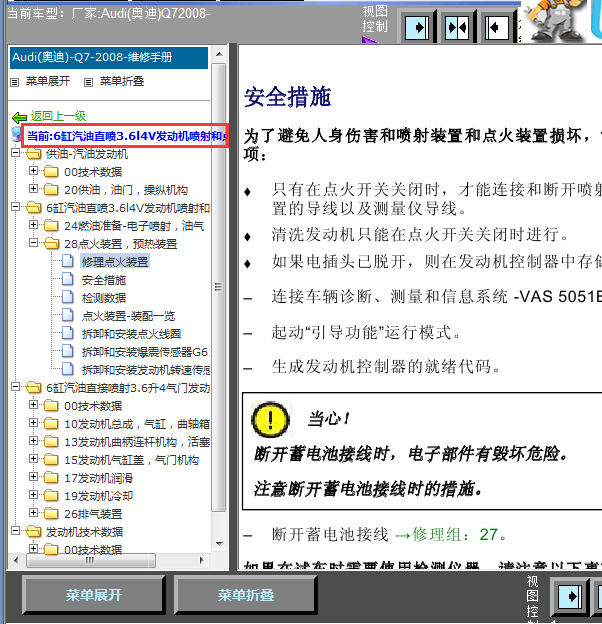The height and width of the screenshot is (624, 602).
Task: Click the 安全措施 heading in the content pane
Action: coord(287,97)
